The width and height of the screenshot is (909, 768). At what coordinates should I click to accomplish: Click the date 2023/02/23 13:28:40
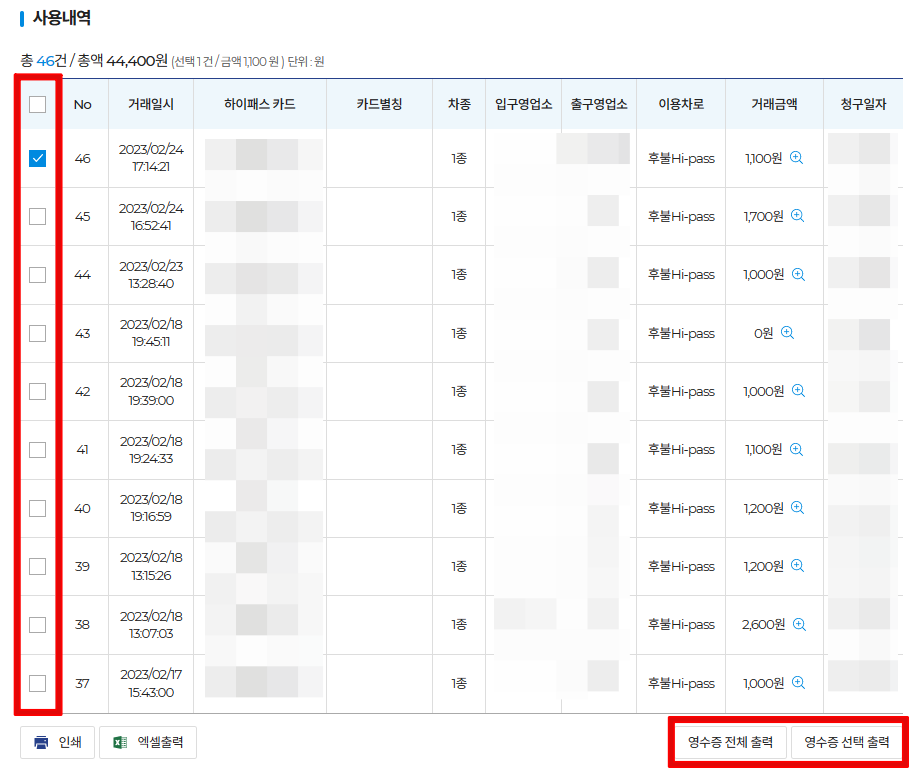pyautogui.click(x=151, y=275)
